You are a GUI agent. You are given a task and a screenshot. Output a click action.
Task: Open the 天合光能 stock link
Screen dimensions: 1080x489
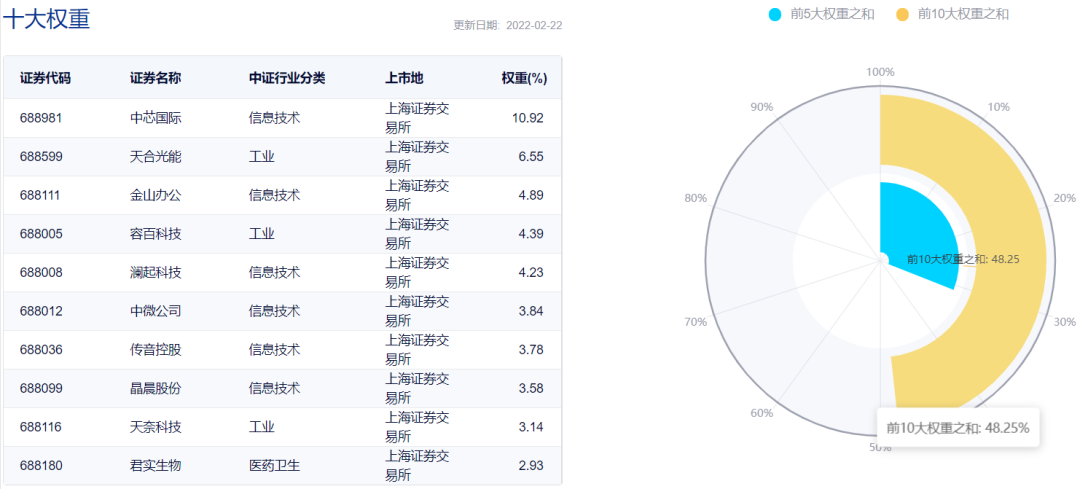tap(155, 156)
